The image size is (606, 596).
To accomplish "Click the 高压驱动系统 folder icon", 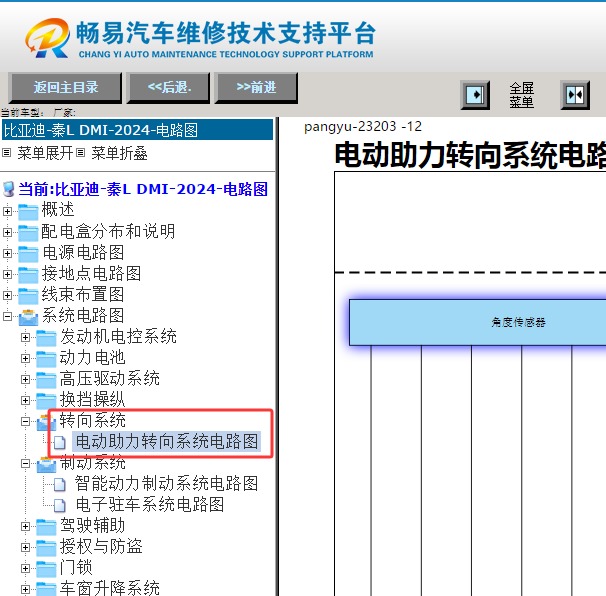I will click(x=46, y=380).
